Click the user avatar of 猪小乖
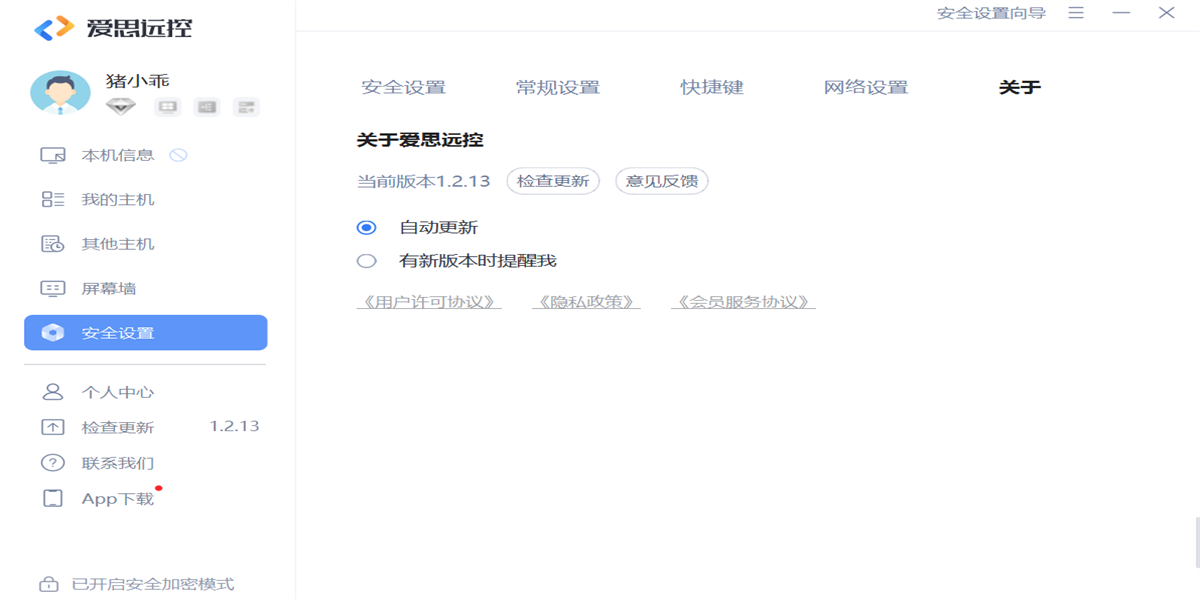Screen dimensions: 1200x600 point(60,93)
